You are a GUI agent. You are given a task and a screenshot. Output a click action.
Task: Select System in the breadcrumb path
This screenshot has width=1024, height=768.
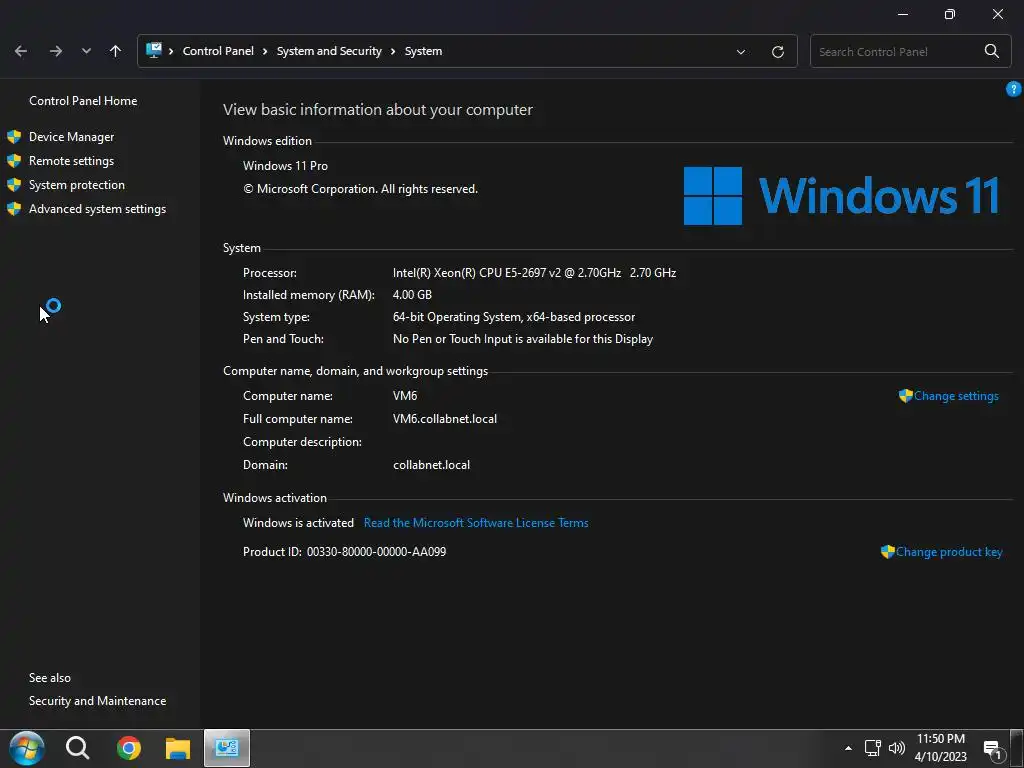coord(423,51)
